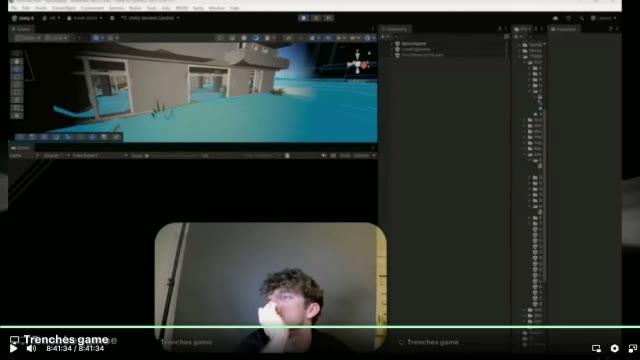This screenshot has height=360, width=640.
Task: Click the Unity editor Step frame button
Action: [x=329, y=18]
